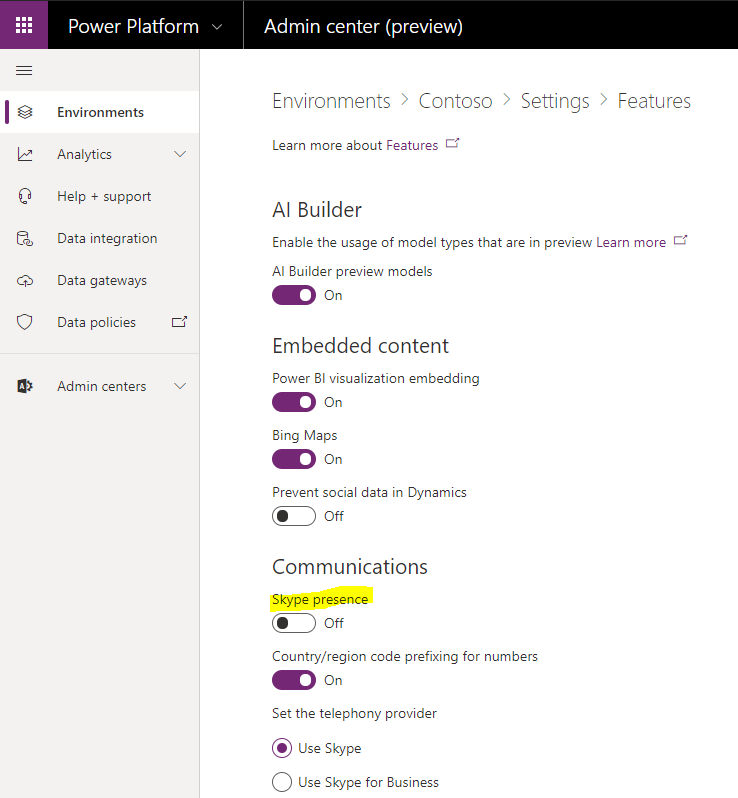The height and width of the screenshot is (798, 738).
Task: Expand the Admin centers chevron
Action: tap(180, 386)
